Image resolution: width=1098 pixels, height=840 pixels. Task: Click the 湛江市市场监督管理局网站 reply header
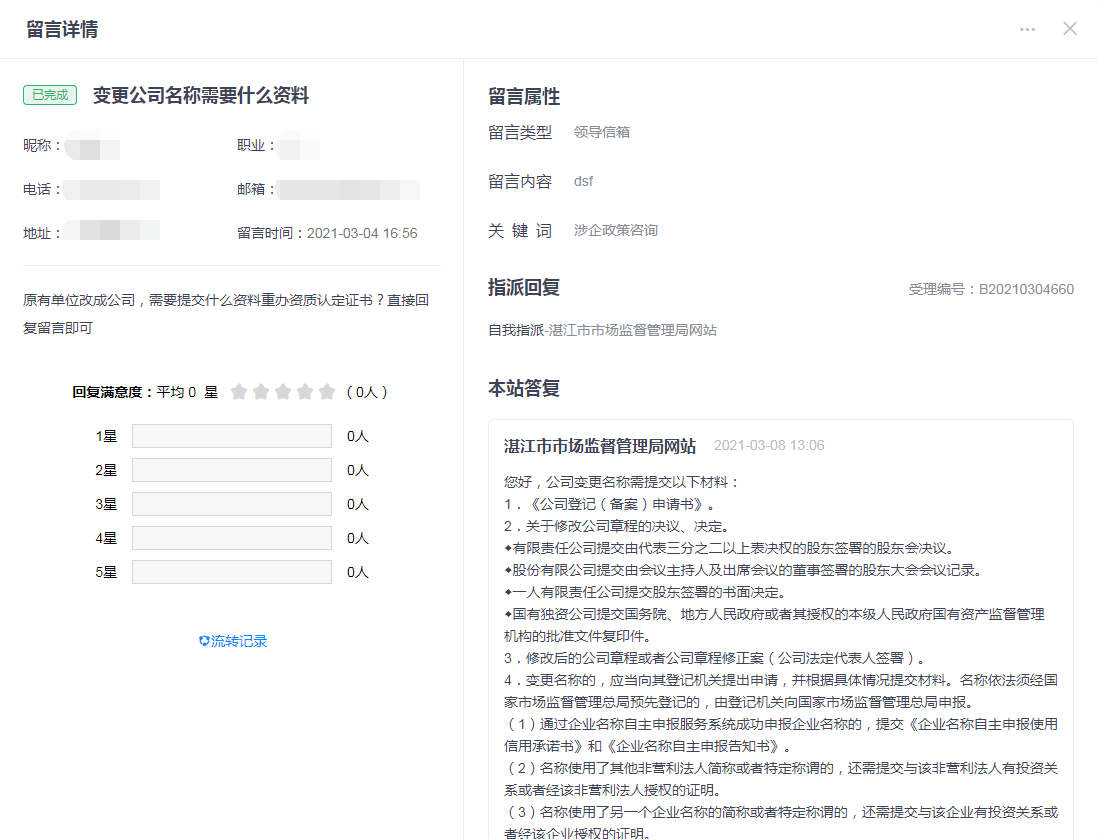click(600, 446)
